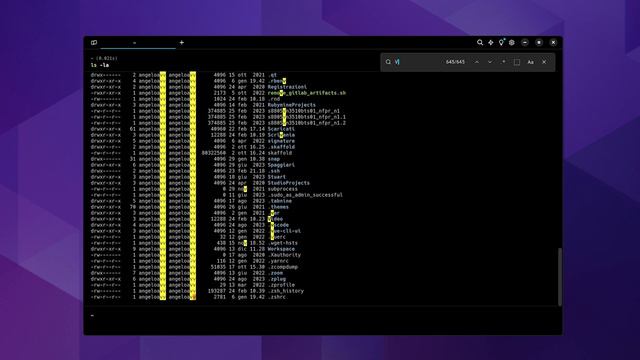Click the .ssh directory entry
This screenshot has width=640, height=360.
pyautogui.click(x=274, y=171)
